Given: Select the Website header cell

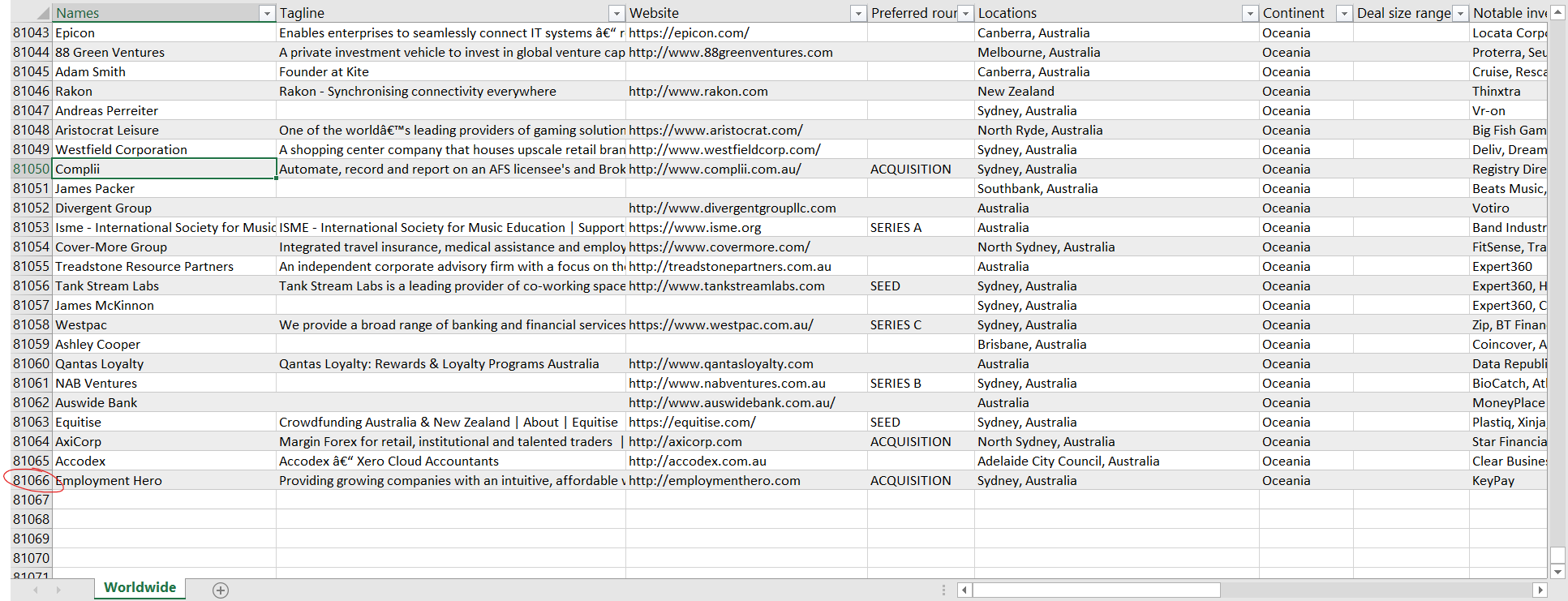Looking at the screenshot, I should [738, 13].
